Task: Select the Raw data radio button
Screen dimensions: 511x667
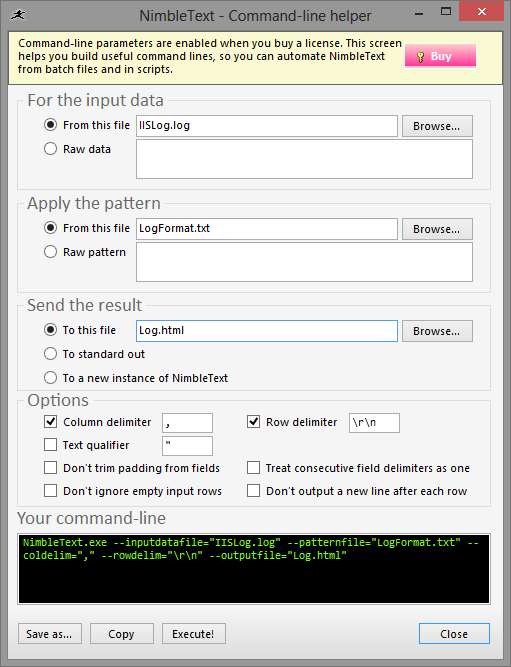Action: click(x=50, y=149)
